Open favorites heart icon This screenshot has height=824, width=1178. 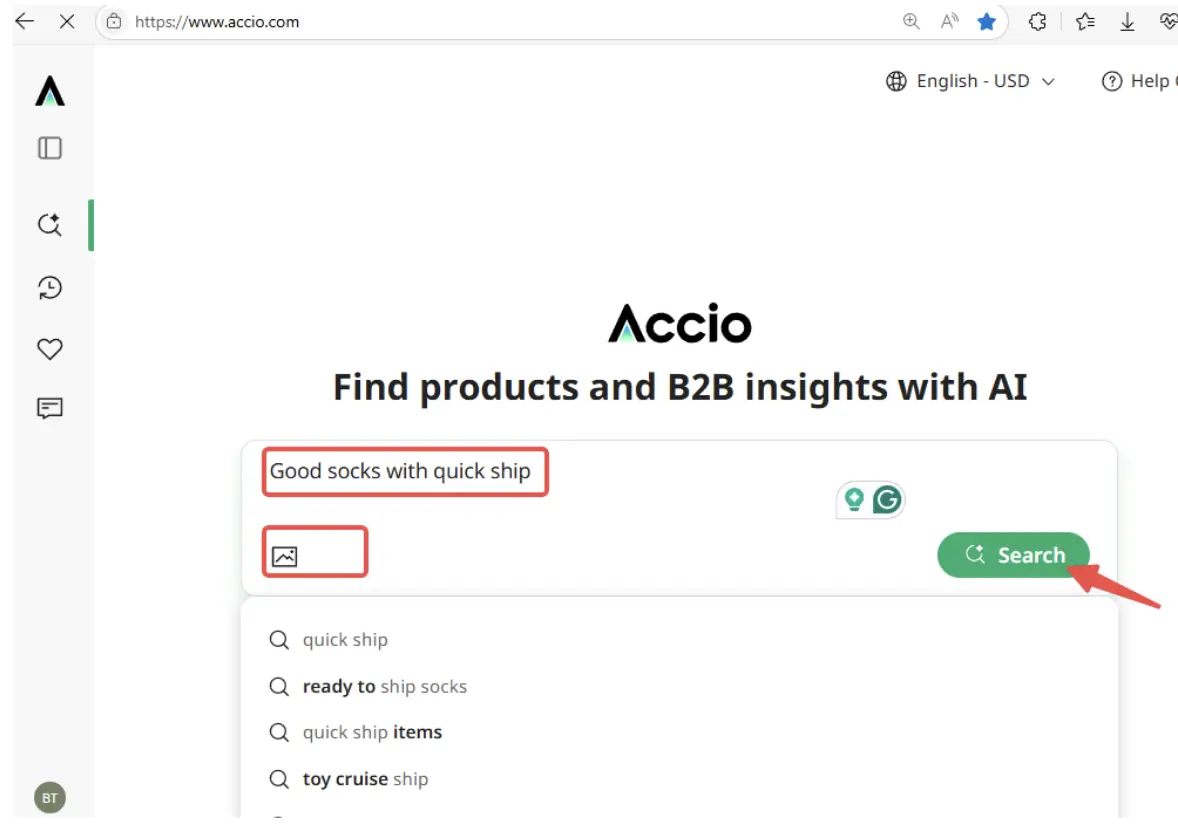coord(50,349)
